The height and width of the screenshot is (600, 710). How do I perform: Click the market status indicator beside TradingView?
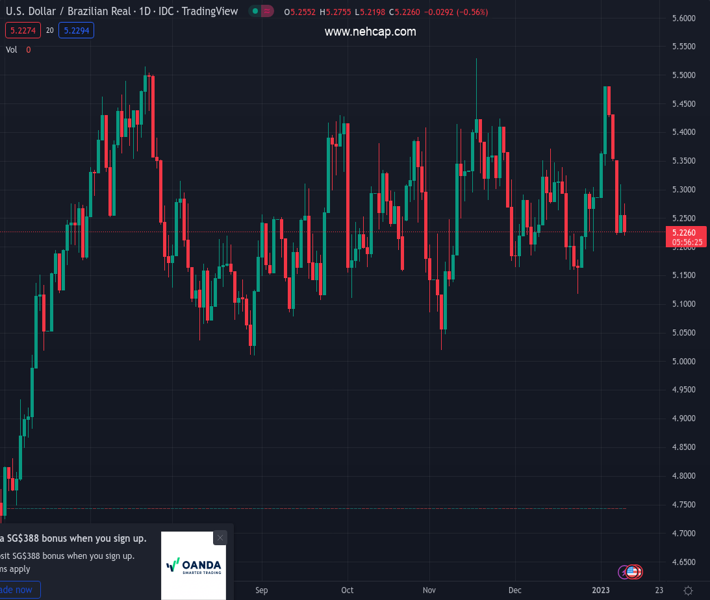[x=261, y=11]
